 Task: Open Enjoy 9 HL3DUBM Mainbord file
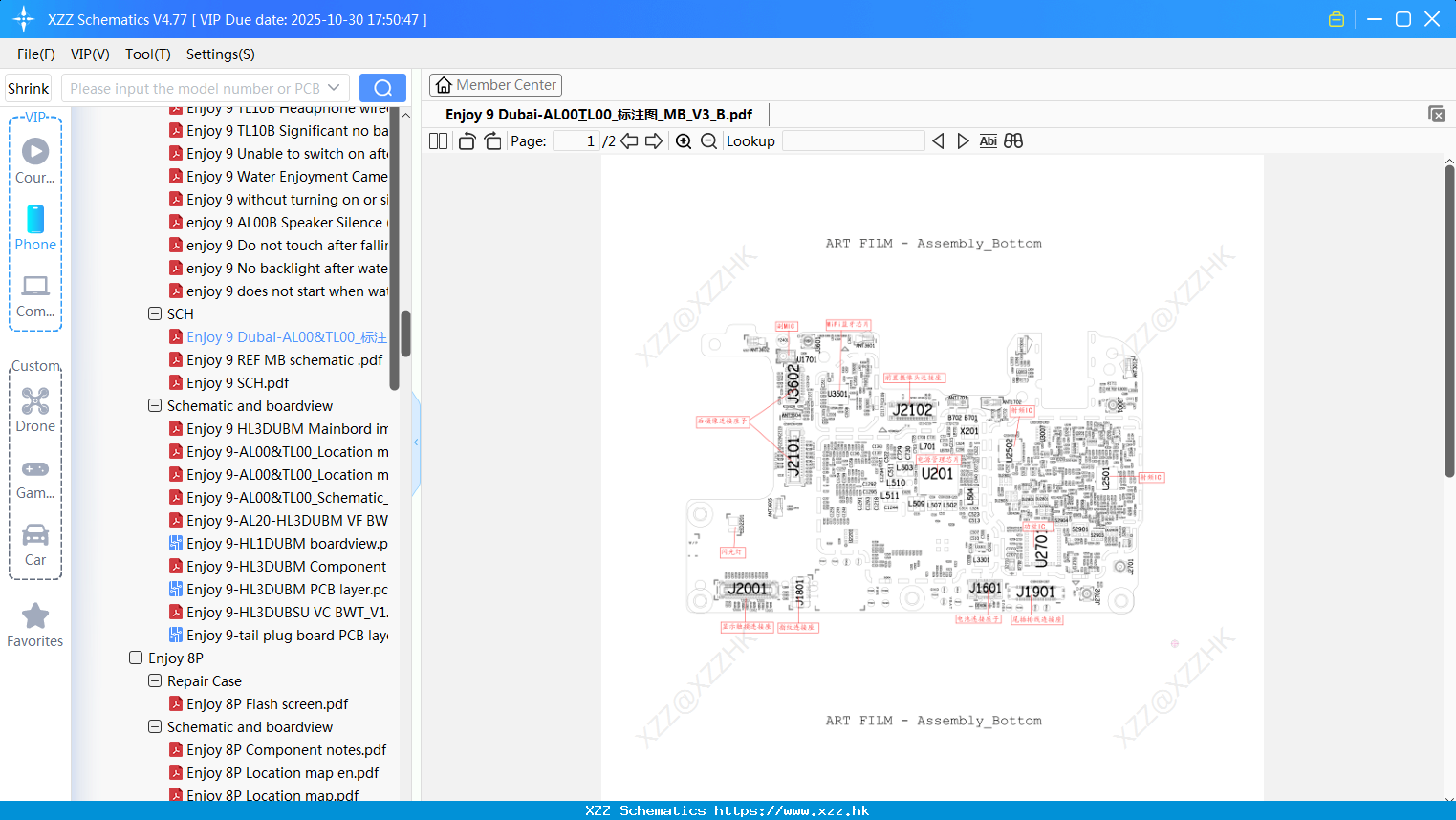[287, 429]
